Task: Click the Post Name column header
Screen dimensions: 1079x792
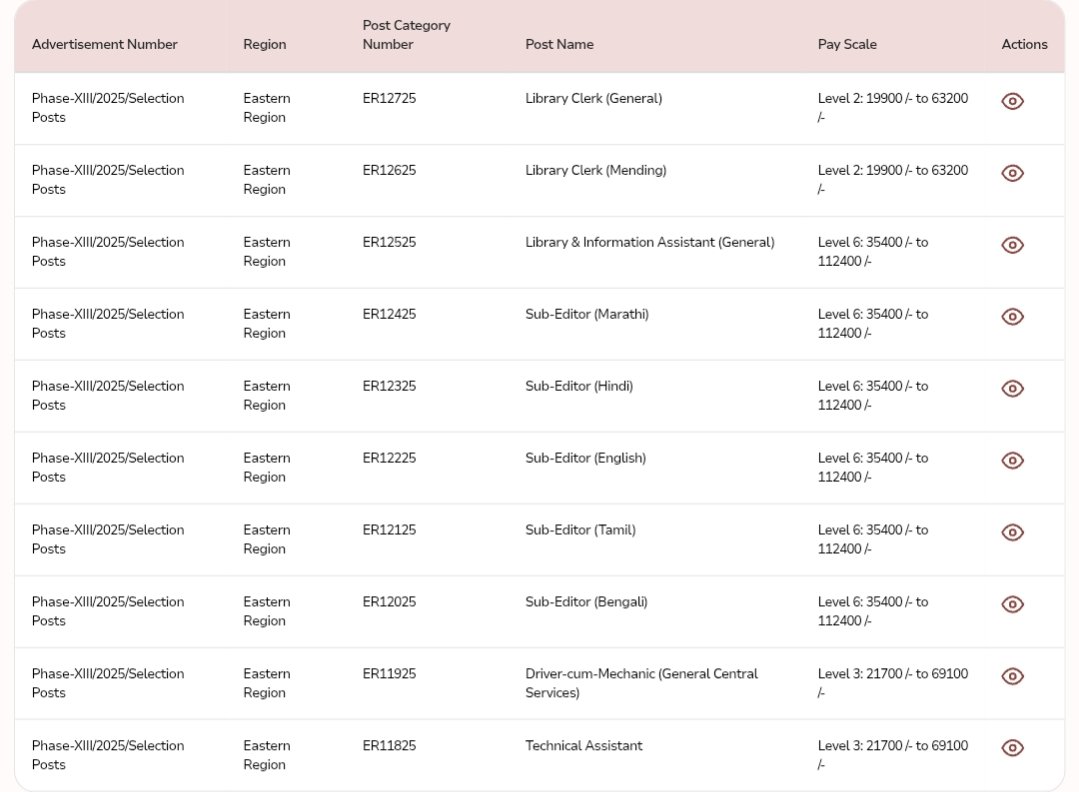Action: coord(559,44)
